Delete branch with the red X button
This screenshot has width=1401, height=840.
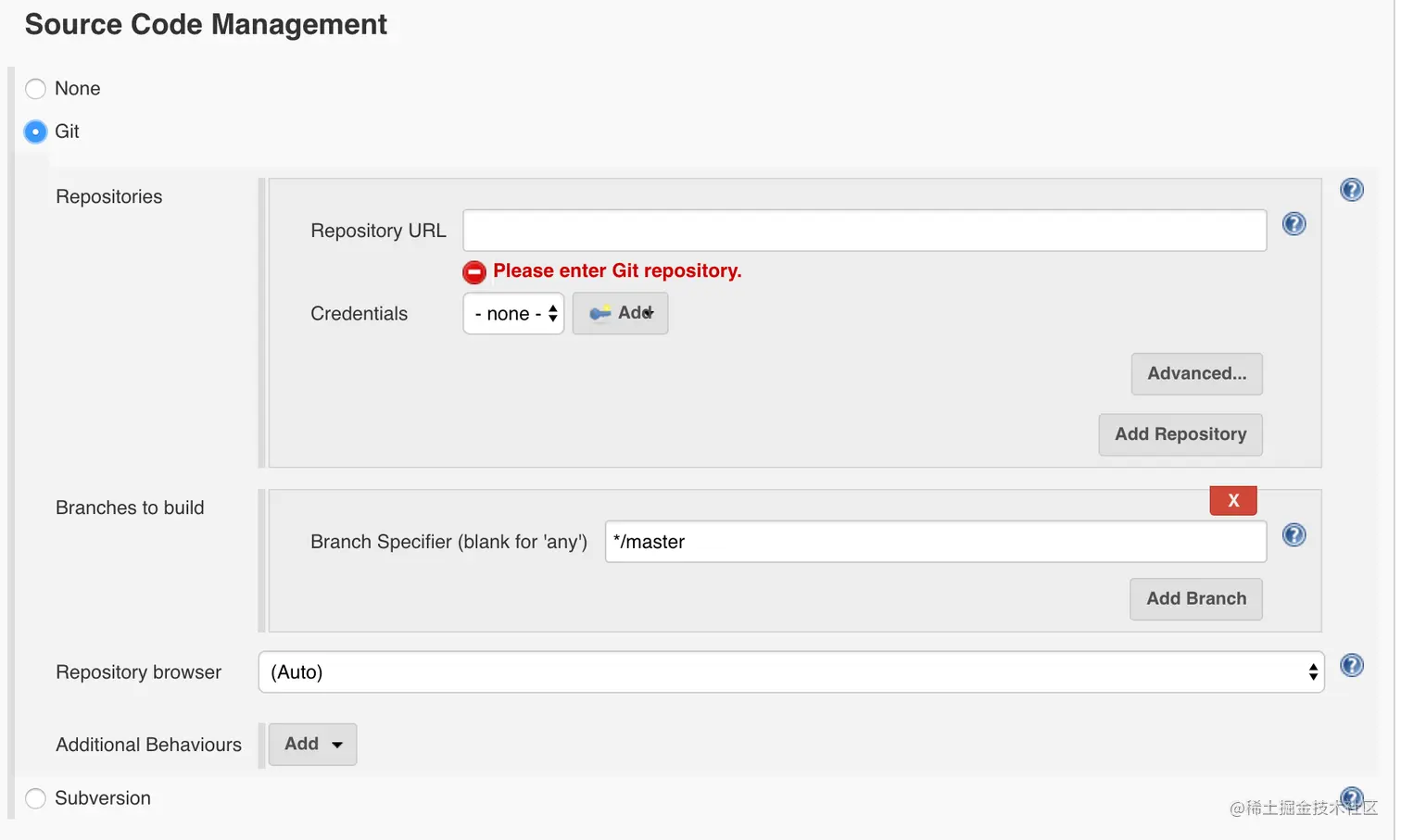click(1233, 500)
